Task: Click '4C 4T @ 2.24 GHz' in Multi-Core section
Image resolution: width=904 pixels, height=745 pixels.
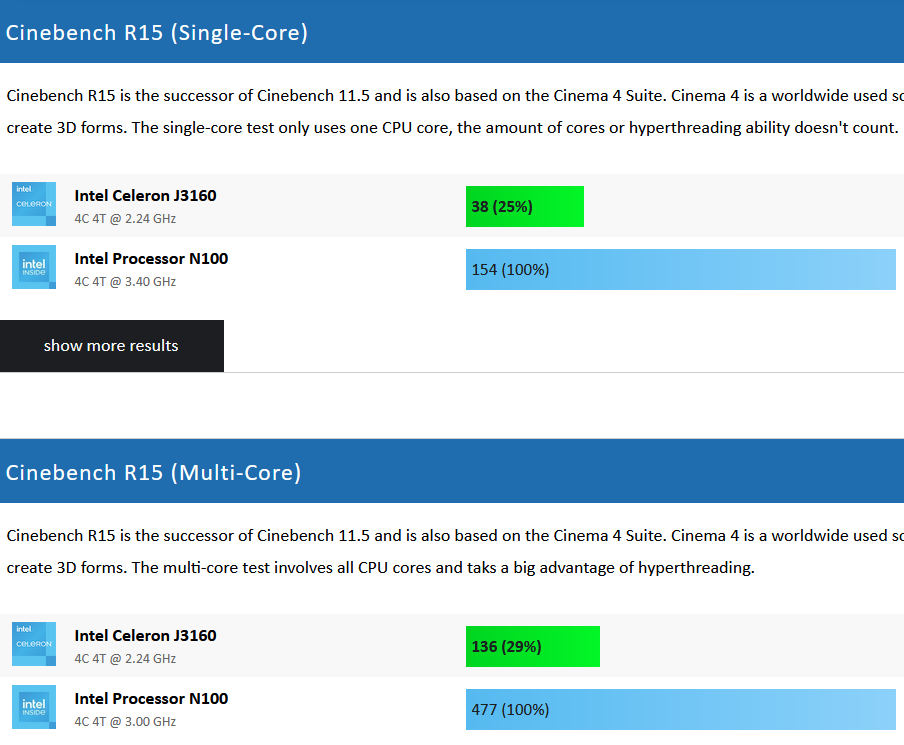Action: [125, 659]
